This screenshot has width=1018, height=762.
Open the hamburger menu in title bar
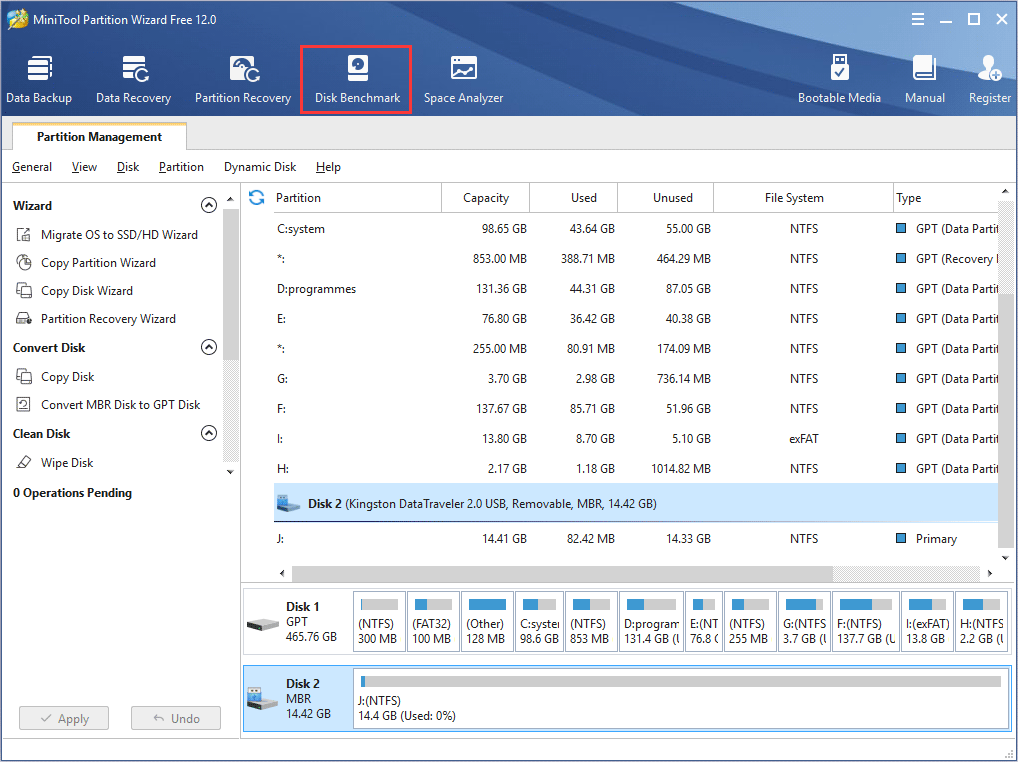[917, 19]
